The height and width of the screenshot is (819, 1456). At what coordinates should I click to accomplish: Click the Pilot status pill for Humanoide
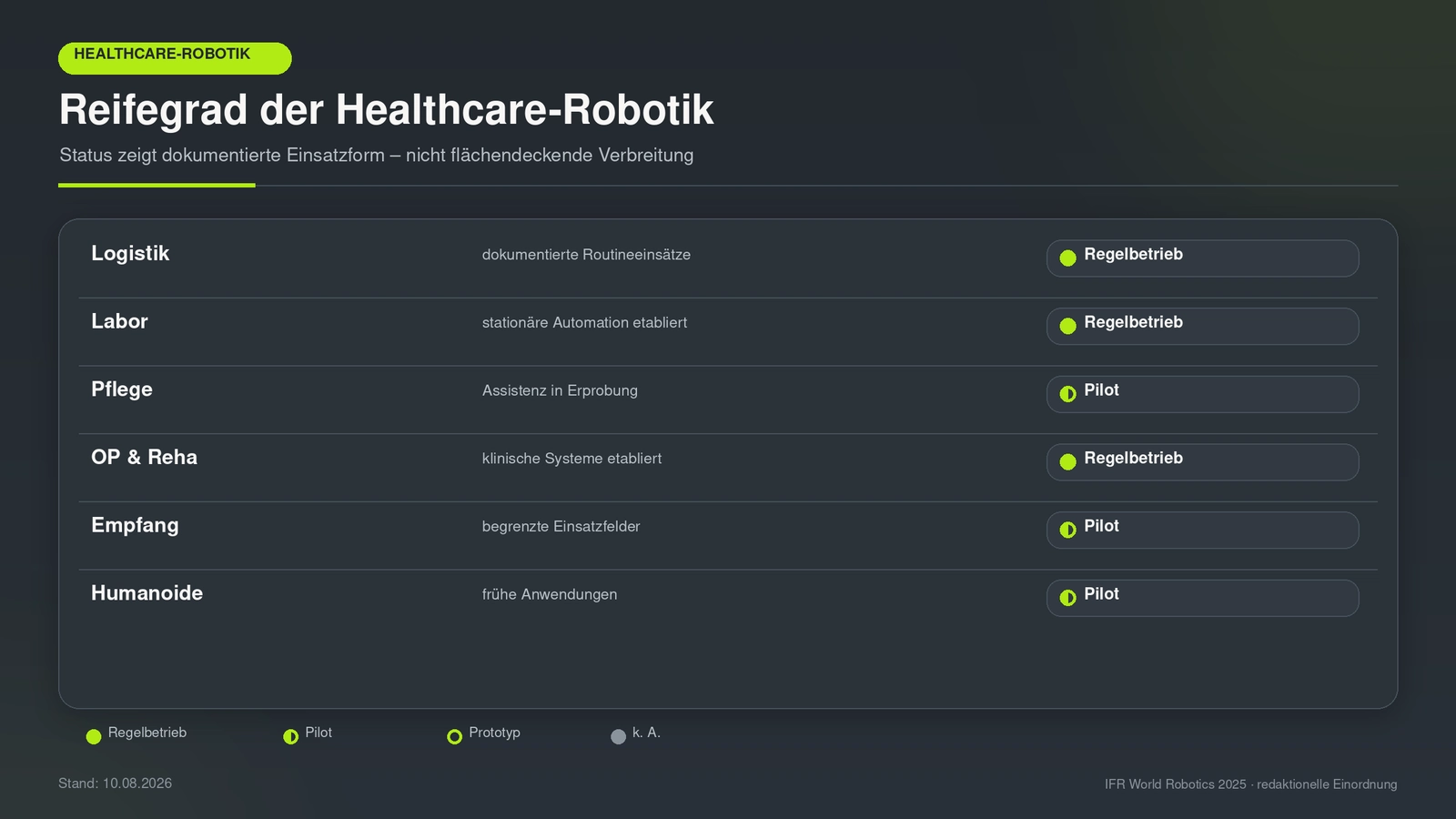(1203, 598)
